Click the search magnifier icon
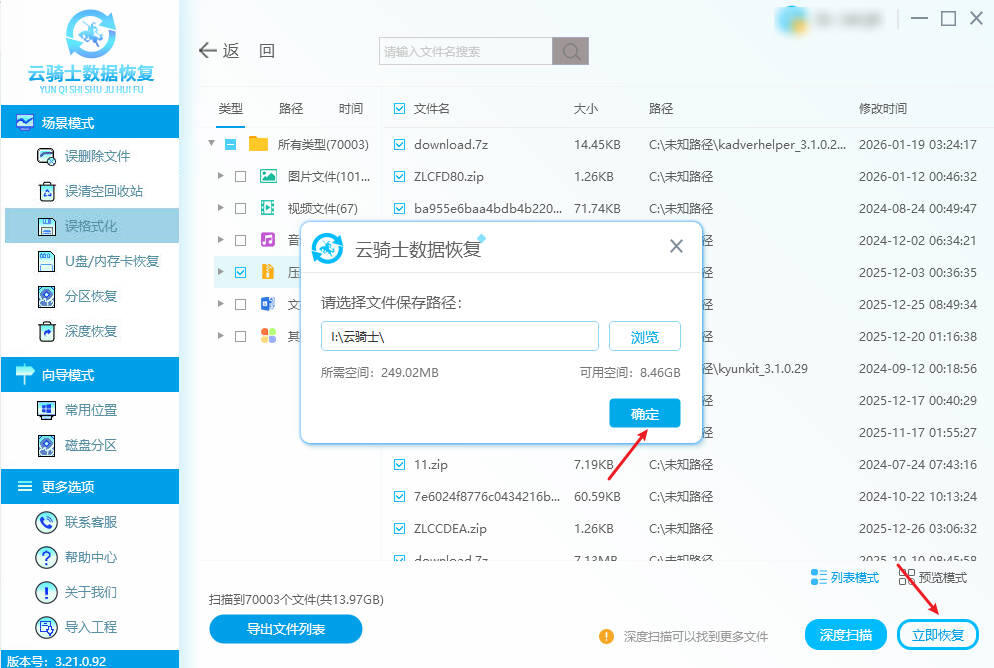The height and width of the screenshot is (668, 994). [571, 51]
